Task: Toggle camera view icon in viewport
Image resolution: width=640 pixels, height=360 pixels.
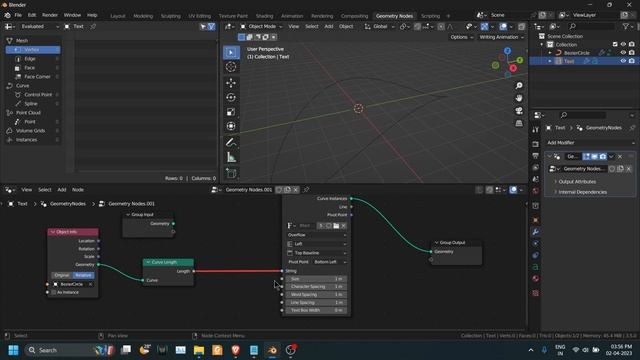Action: pos(519,111)
